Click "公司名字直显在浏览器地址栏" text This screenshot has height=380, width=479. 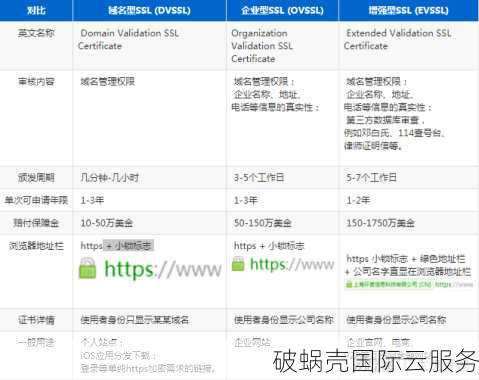pos(412,272)
